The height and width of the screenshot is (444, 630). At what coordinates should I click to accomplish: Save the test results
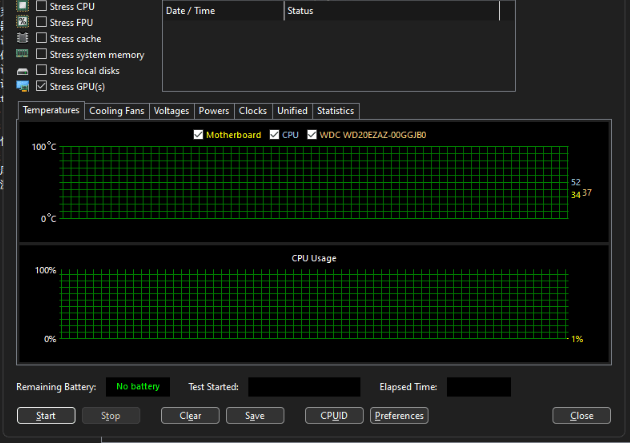(255, 415)
